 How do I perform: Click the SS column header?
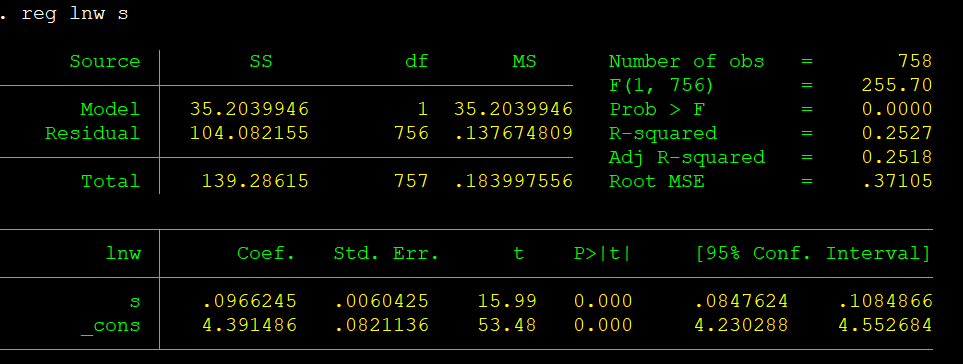(x=261, y=61)
